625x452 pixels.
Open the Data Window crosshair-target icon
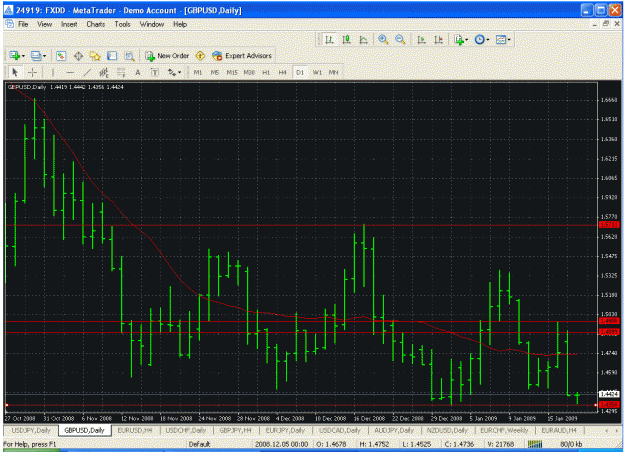click(78, 56)
